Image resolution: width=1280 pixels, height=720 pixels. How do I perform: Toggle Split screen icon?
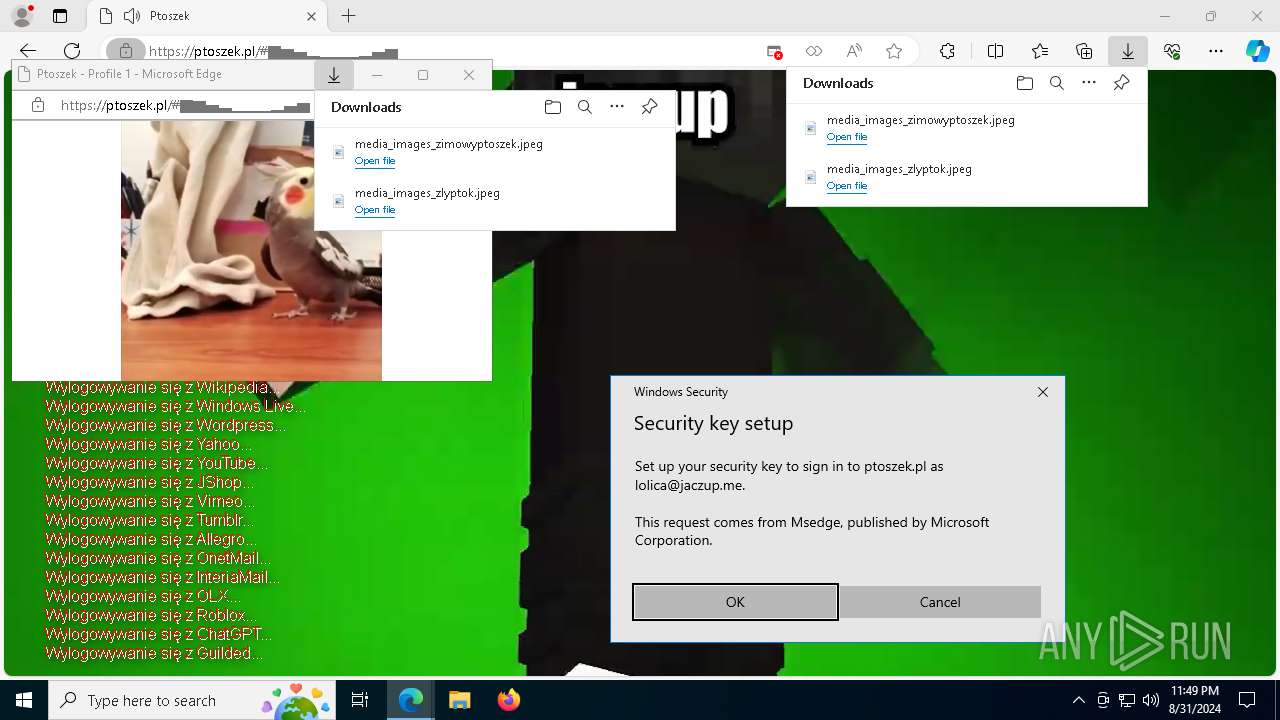(995, 51)
